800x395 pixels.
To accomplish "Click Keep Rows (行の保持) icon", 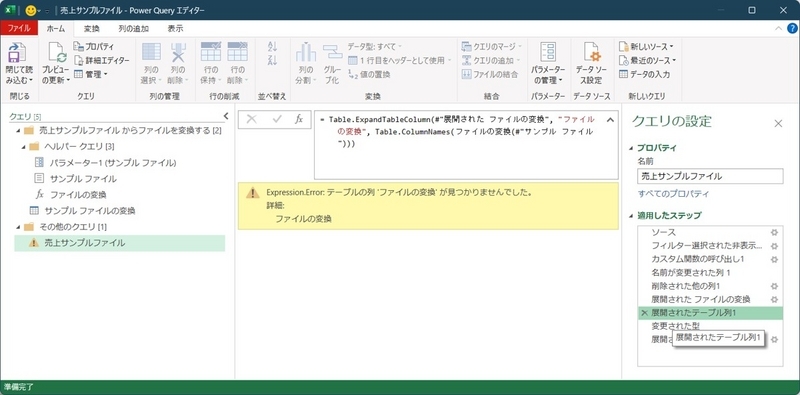I will pyautogui.click(x=211, y=52).
